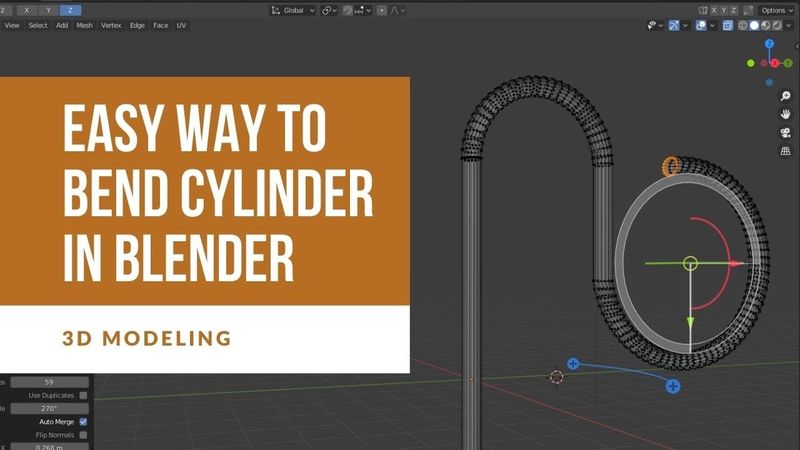The width and height of the screenshot is (800, 450).
Task: Toggle auto merge vertices icon beside Options
Action: (748, 10)
